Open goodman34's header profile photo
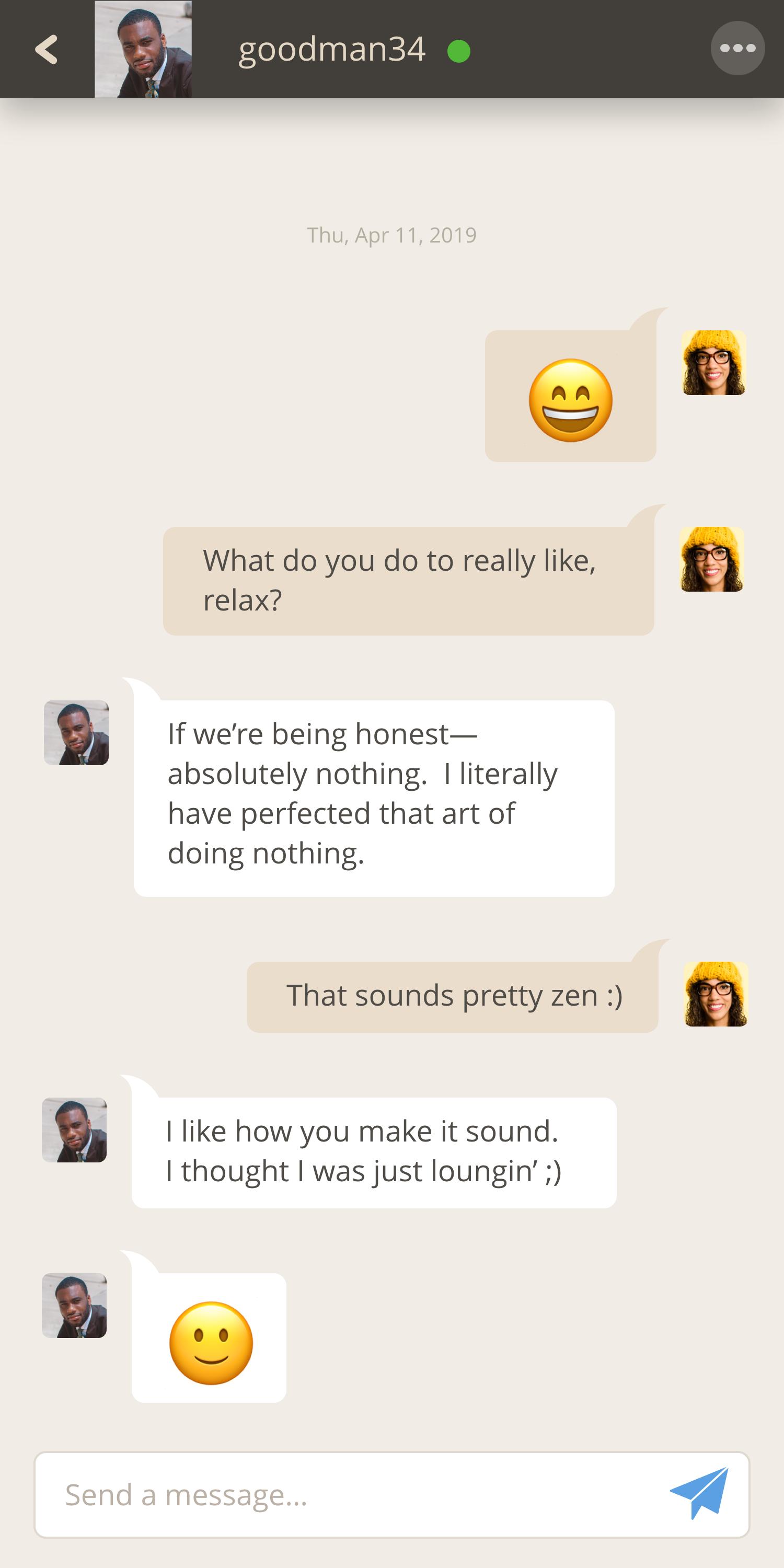The width and height of the screenshot is (784, 1568). [143, 49]
